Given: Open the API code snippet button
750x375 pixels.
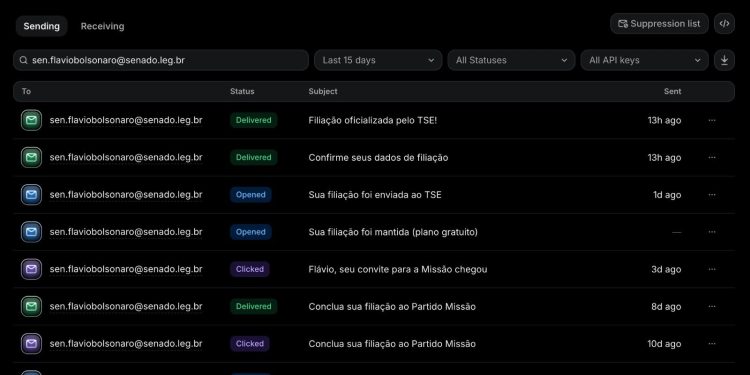Looking at the screenshot, I should 724,23.
